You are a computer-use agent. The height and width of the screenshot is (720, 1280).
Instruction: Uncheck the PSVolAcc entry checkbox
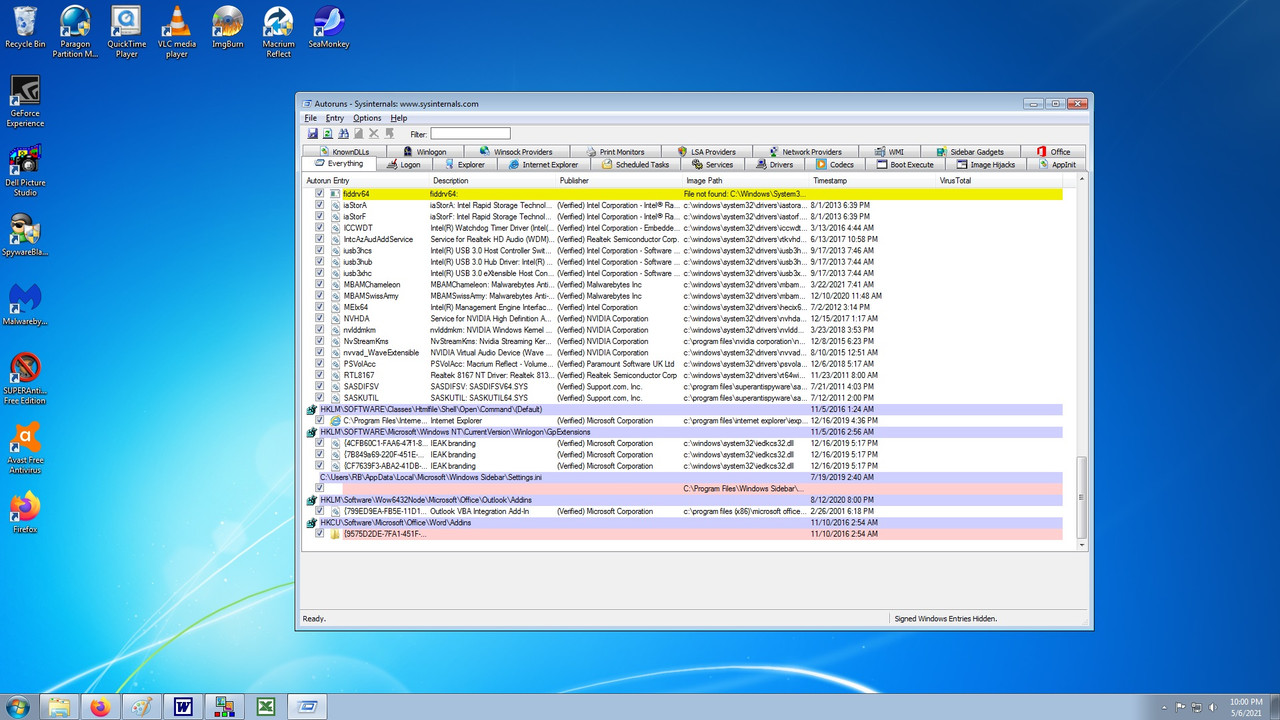[x=320, y=364]
